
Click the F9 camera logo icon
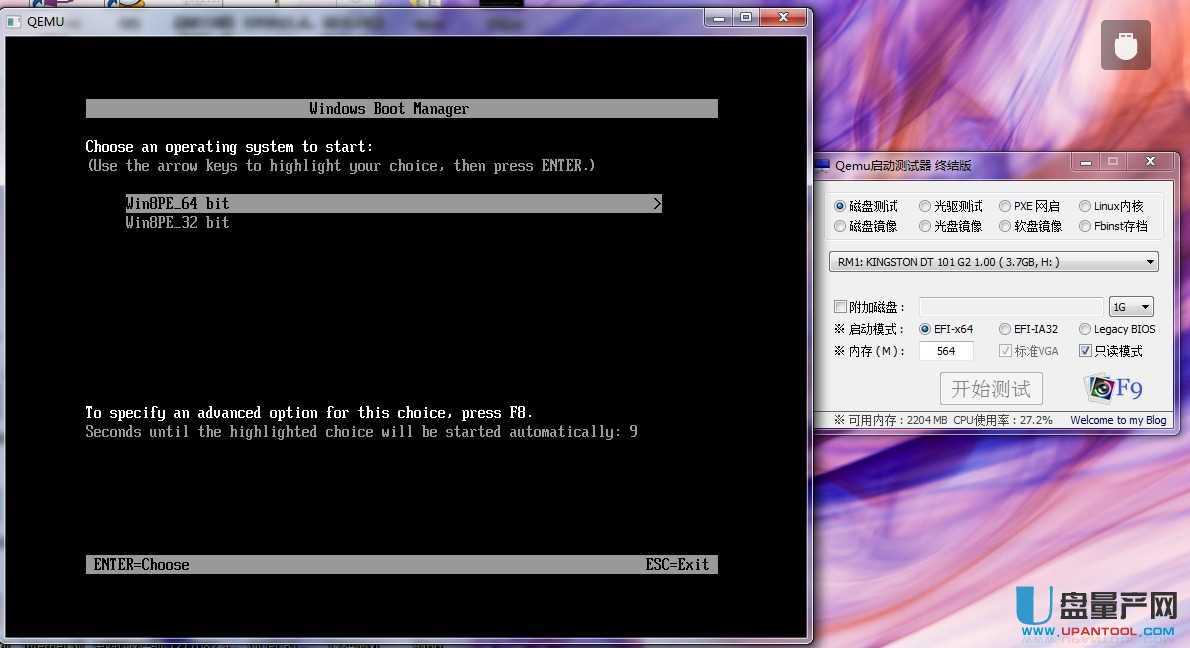(x=1100, y=386)
